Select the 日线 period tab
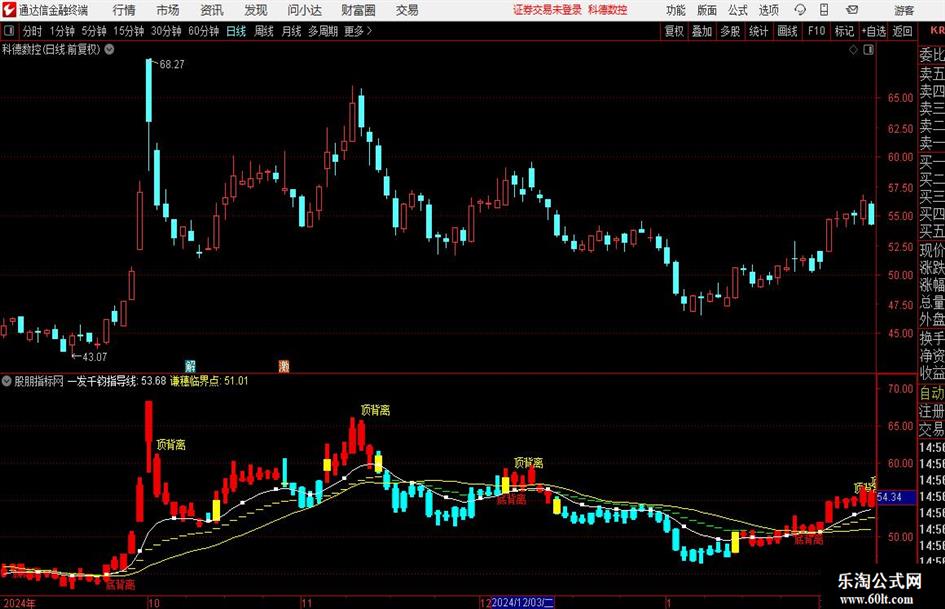Screen dimensions: 945x609 click(236, 31)
